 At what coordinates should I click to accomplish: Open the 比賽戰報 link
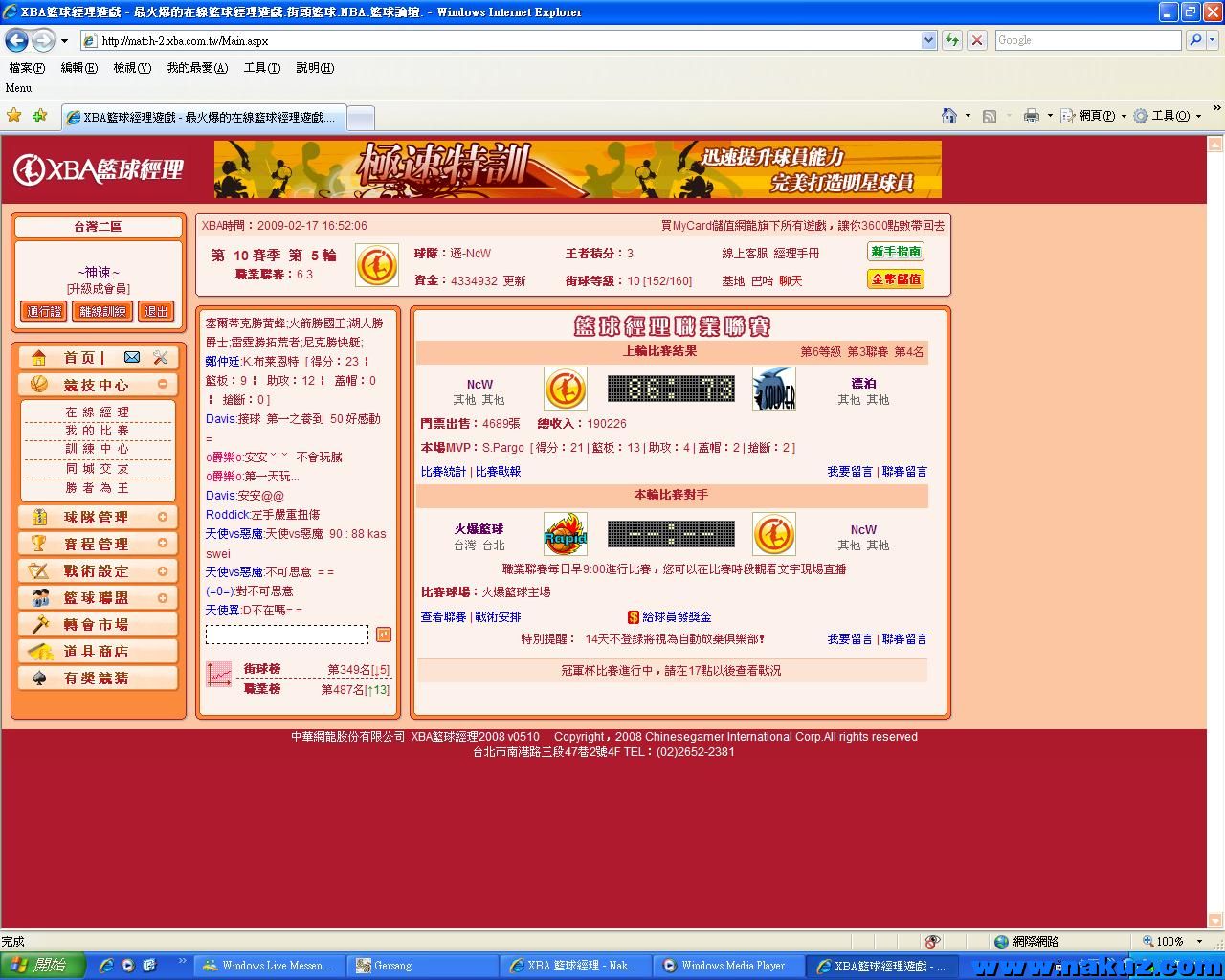(498, 472)
